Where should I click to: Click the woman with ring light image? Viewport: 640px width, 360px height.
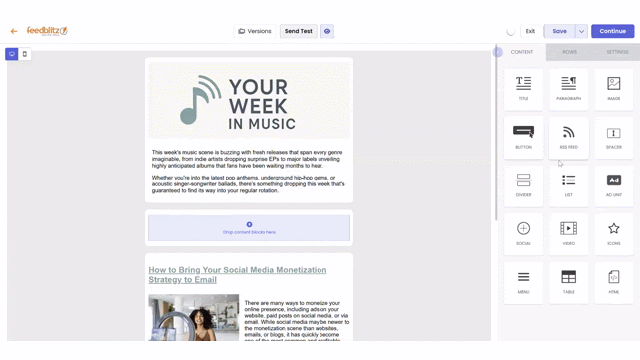(x=193, y=318)
